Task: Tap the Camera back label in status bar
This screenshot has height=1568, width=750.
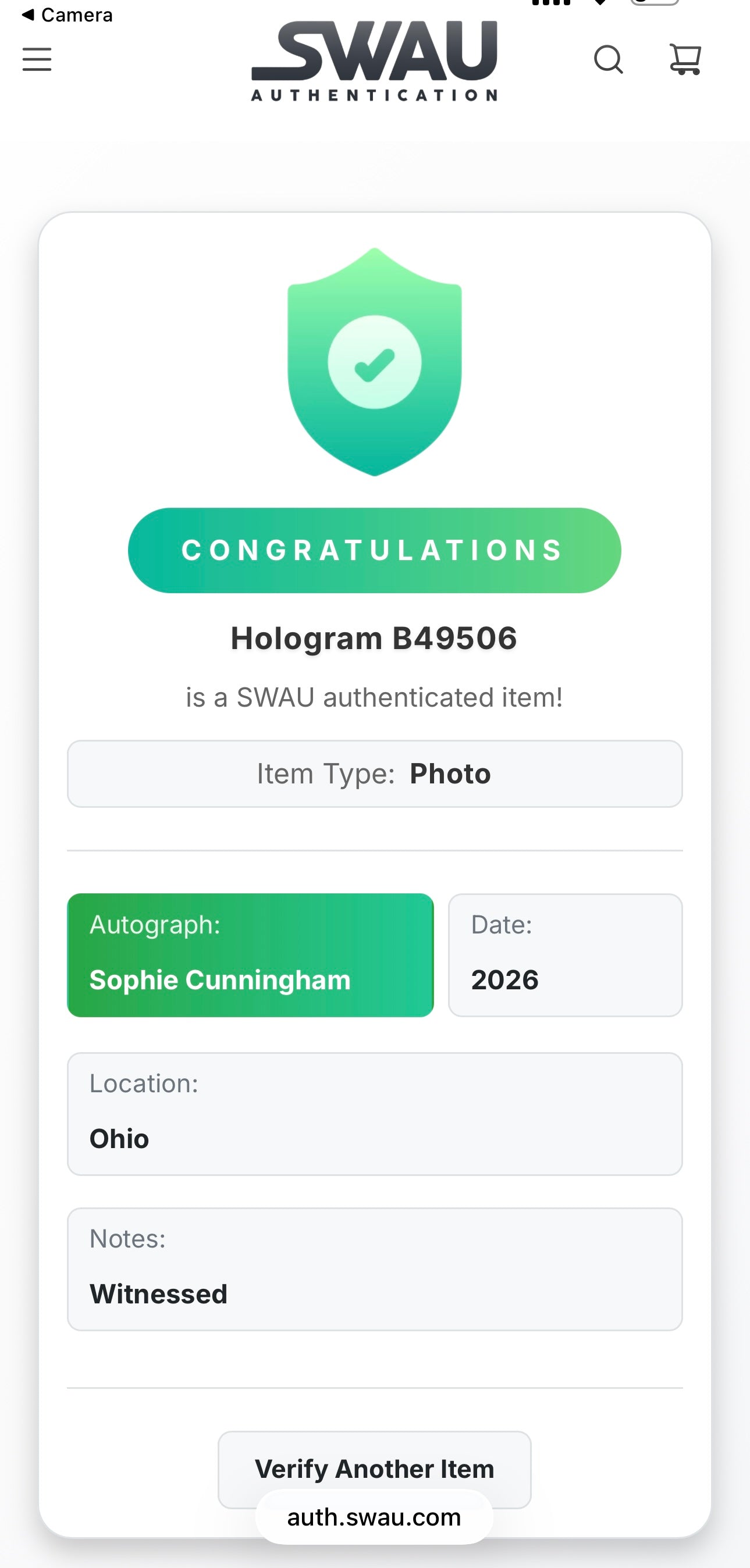Action: pos(77,15)
